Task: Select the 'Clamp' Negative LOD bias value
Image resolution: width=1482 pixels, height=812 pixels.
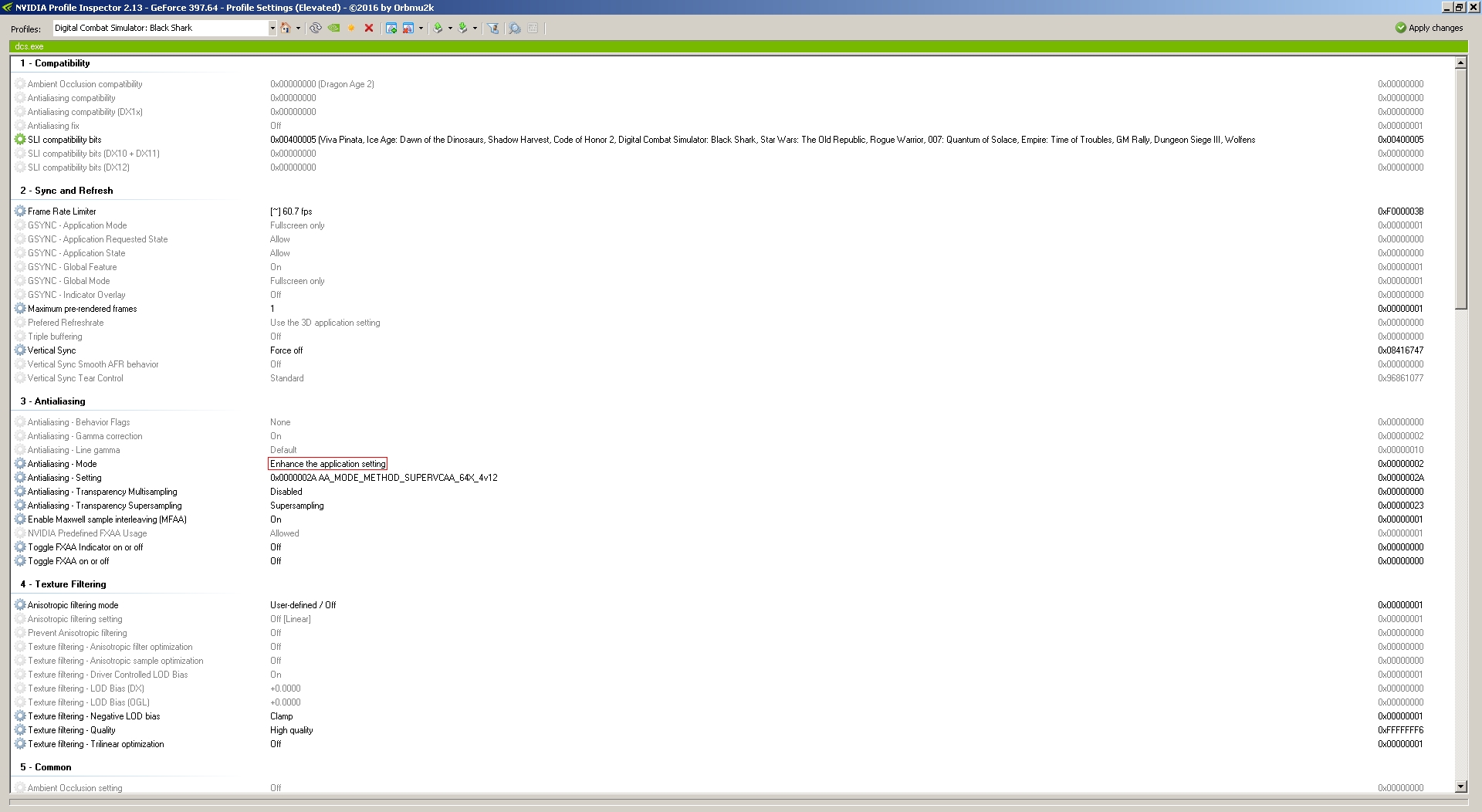Action: pyautogui.click(x=282, y=716)
